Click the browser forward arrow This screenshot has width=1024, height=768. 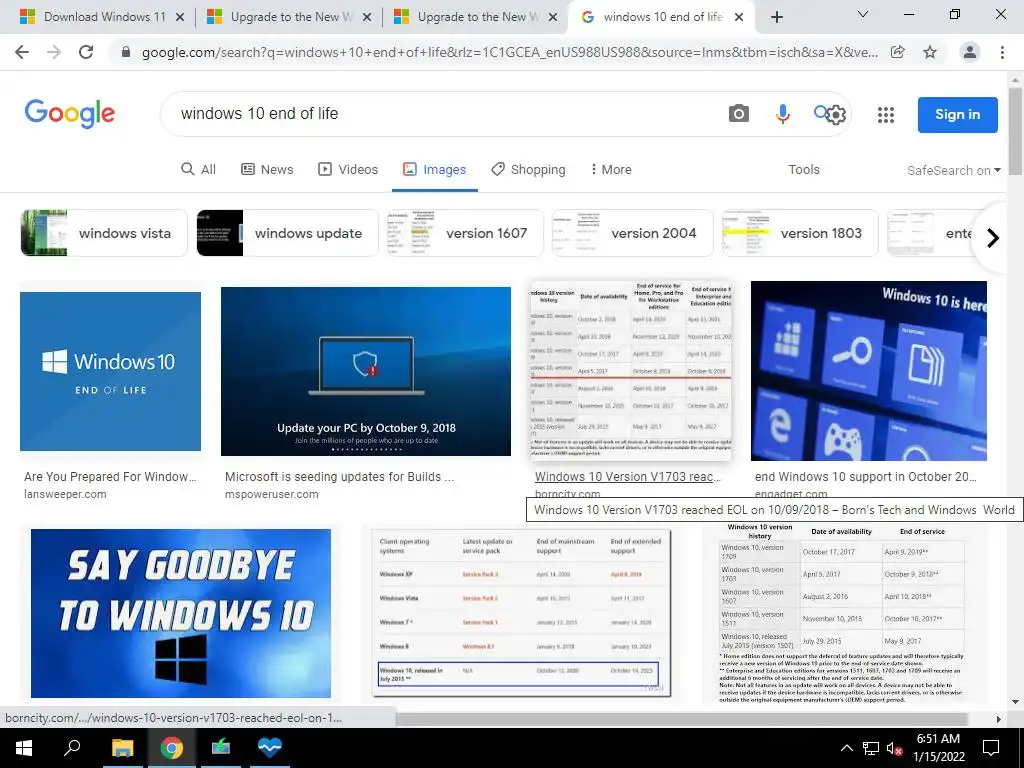(54, 52)
